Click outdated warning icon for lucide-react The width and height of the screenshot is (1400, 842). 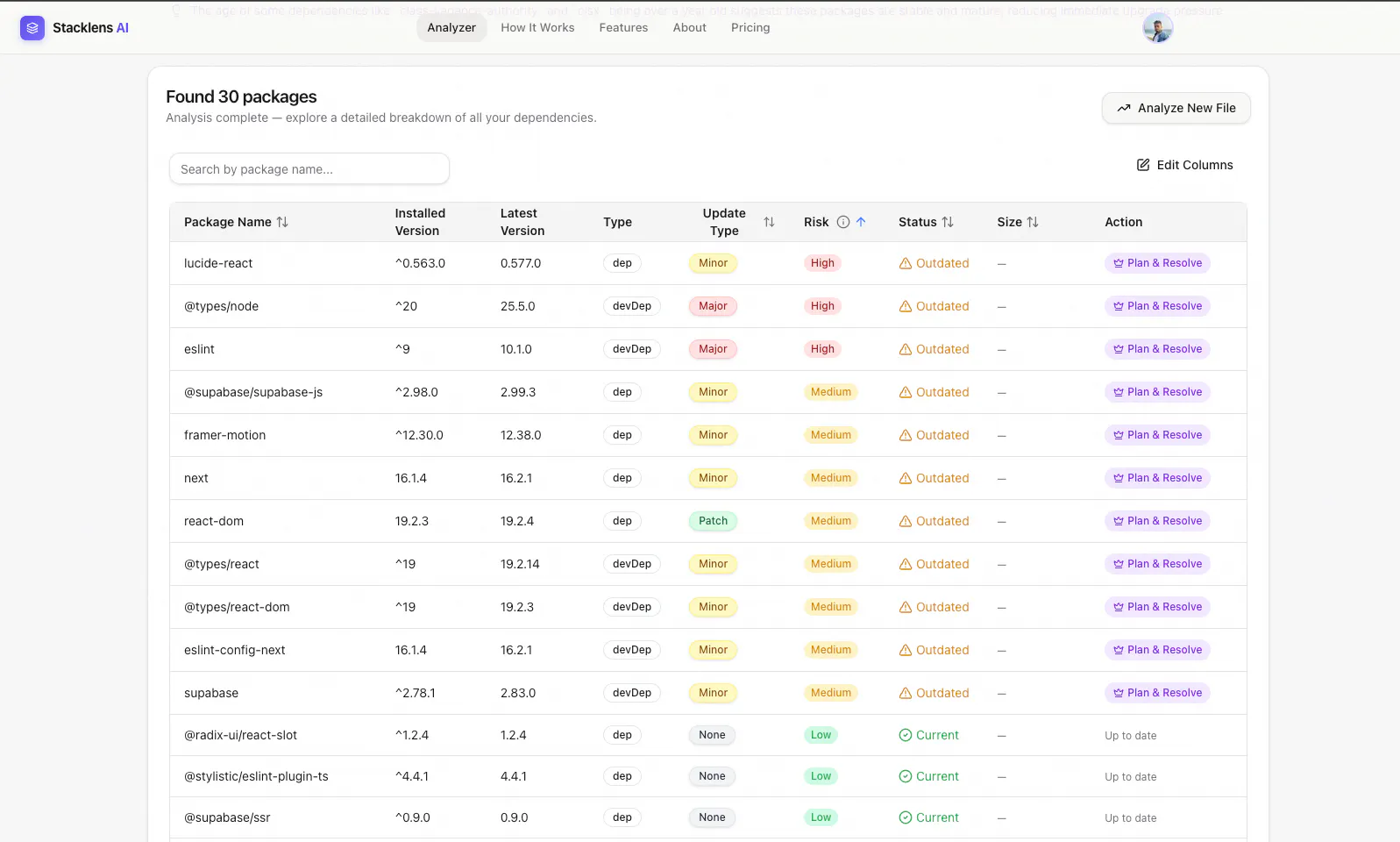pyautogui.click(x=906, y=263)
